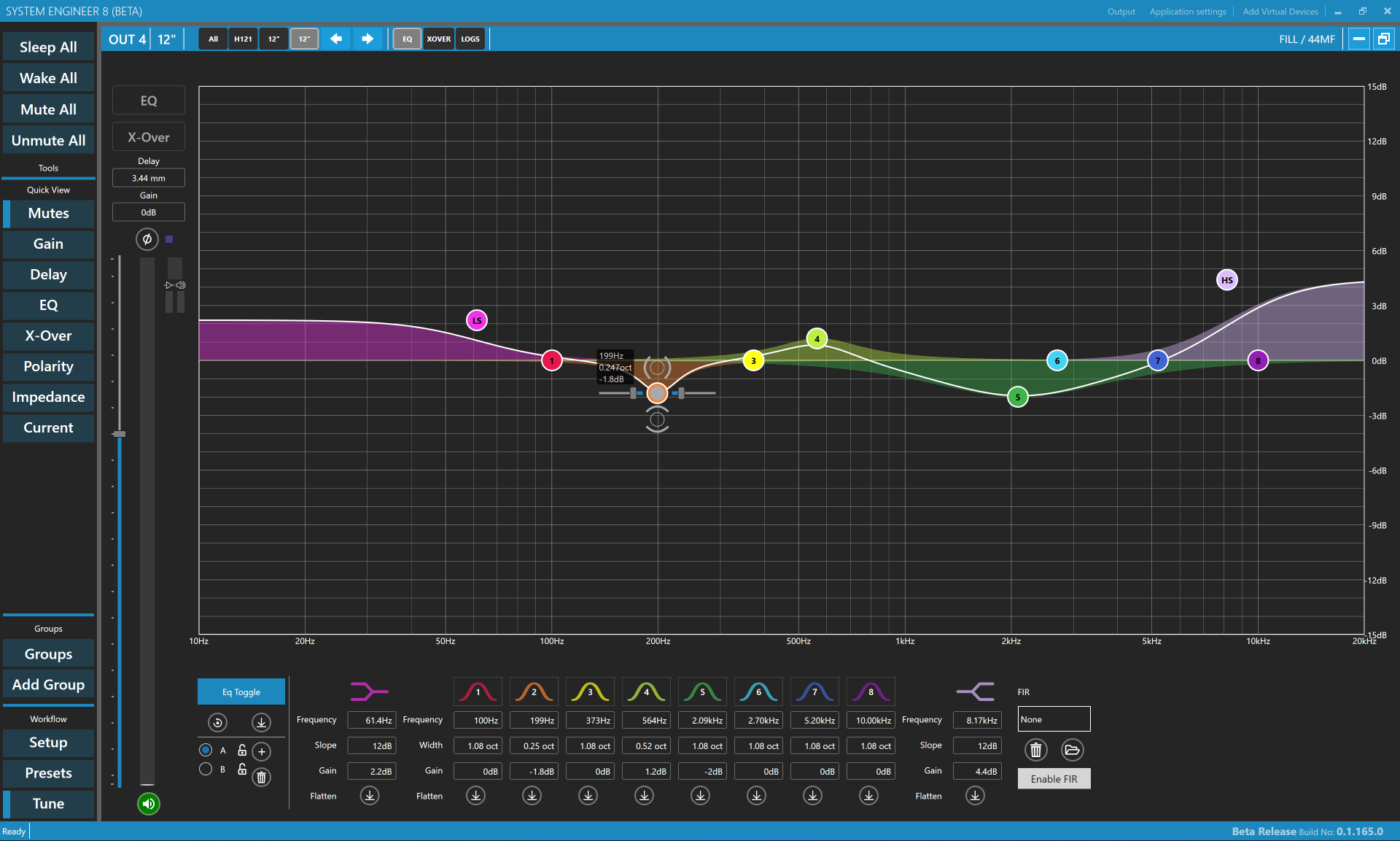Click the output Gain field 0dB
The image size is (1400, 841).
(149, 212)
